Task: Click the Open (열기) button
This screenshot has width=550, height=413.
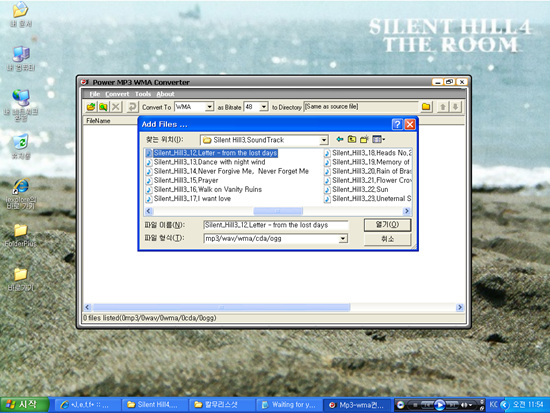Action: 387,225
